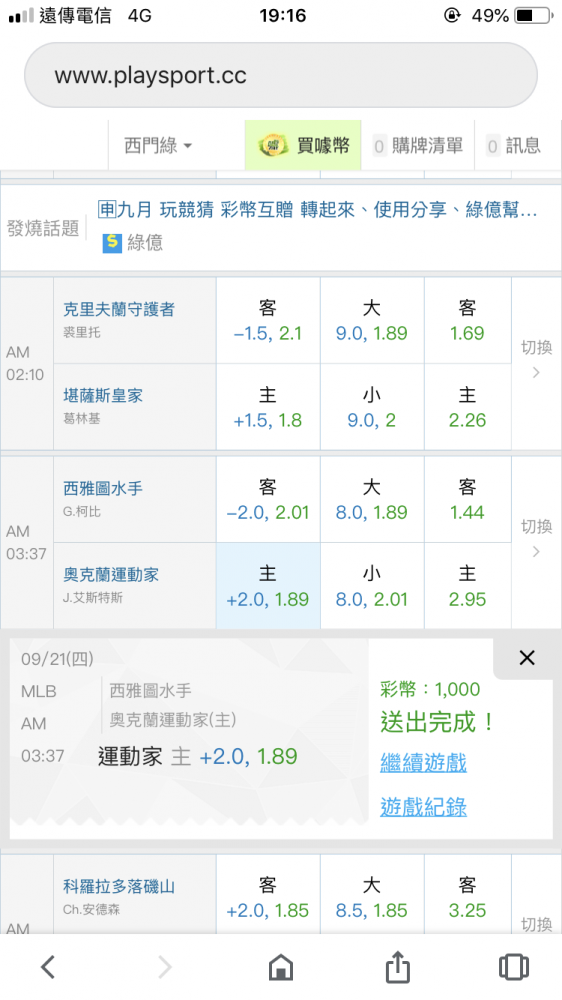Tap the battery icon in status bar
This screenshot has width=562, height=1000.
click(534, 15)
